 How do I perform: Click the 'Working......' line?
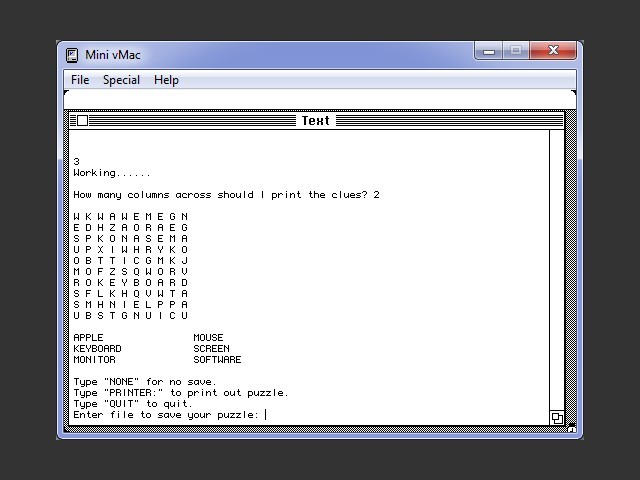click(x=112, y=173)
